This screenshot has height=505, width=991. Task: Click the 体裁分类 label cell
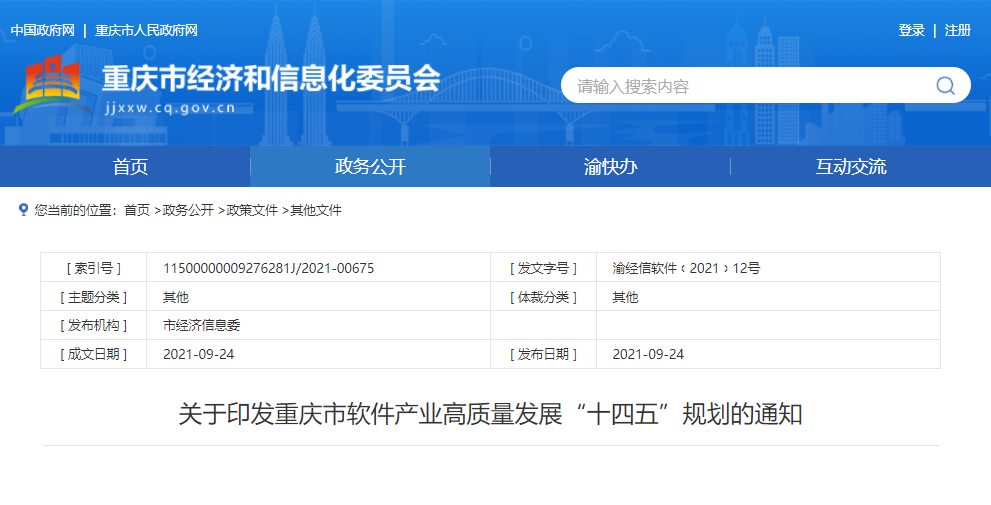point(544,297)
